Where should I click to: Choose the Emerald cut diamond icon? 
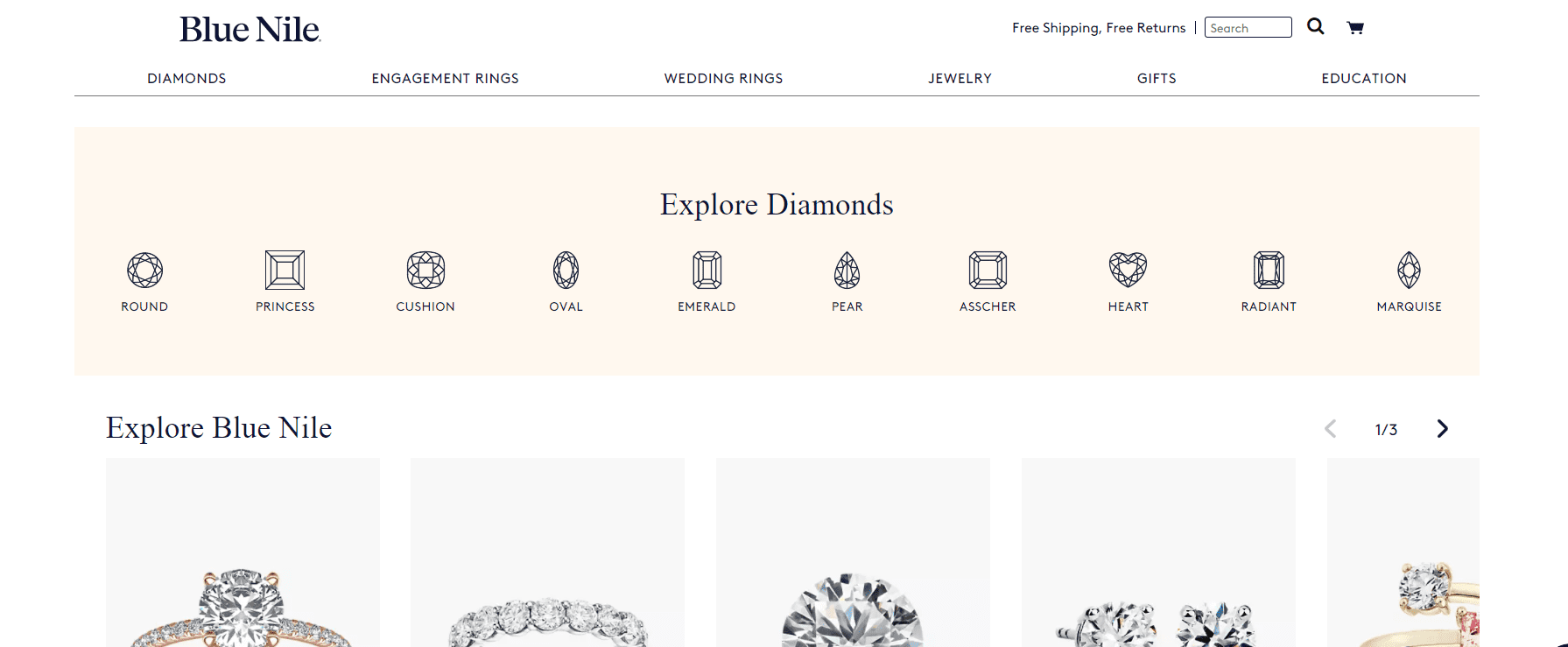[x=707, y=270]
